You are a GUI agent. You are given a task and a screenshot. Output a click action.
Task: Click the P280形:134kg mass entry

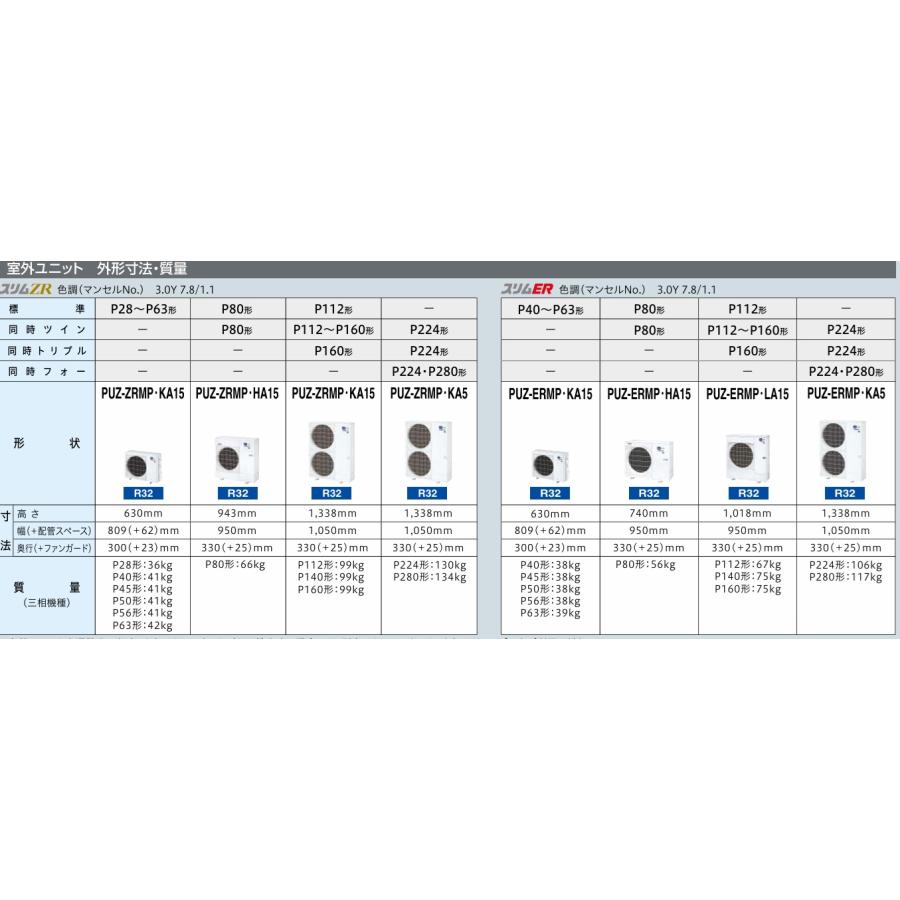coord(429,577)
